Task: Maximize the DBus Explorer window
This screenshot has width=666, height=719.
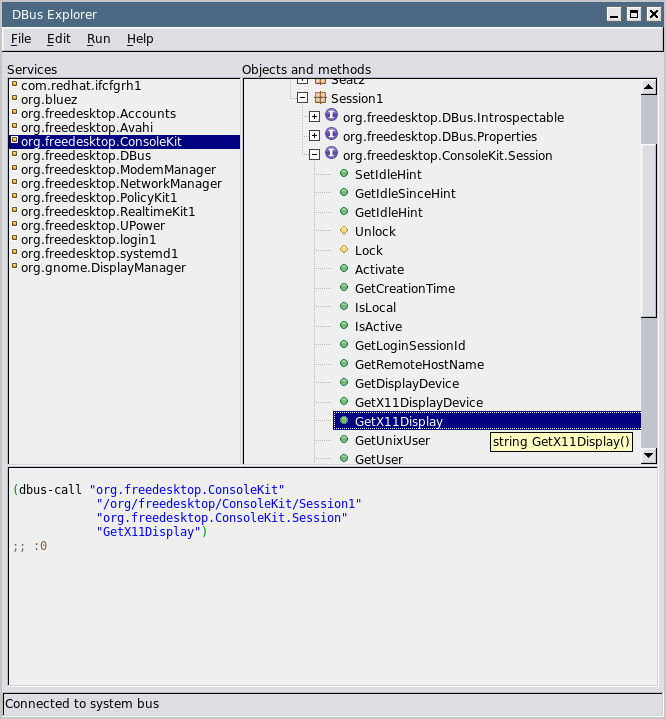Action: tap(633, 14)
